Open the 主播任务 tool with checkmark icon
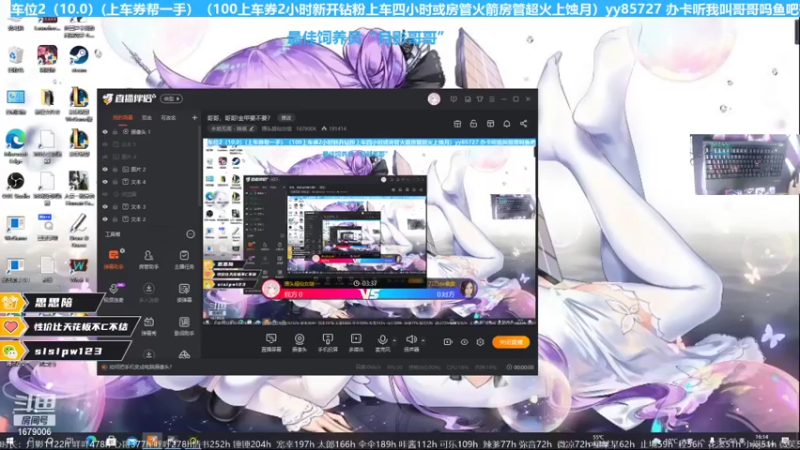The height and width of the screenshot is (450, 800). point(184,259)
